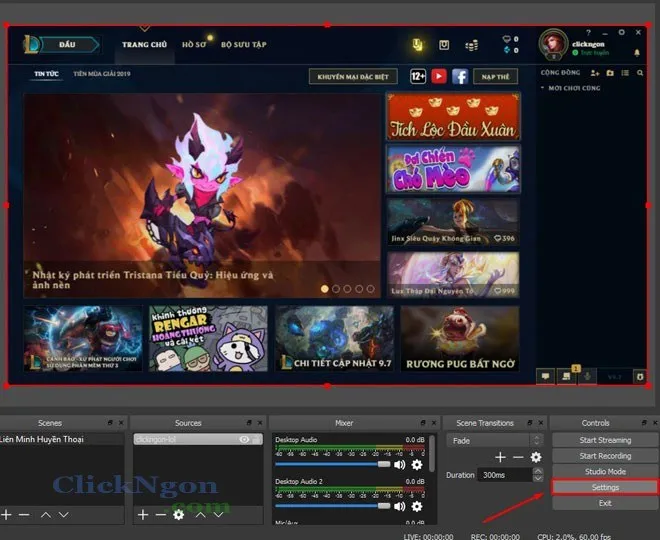Open the chat bubble icon at client bottom
Screen dimensions: 660x540
click(x=546, y=376)
